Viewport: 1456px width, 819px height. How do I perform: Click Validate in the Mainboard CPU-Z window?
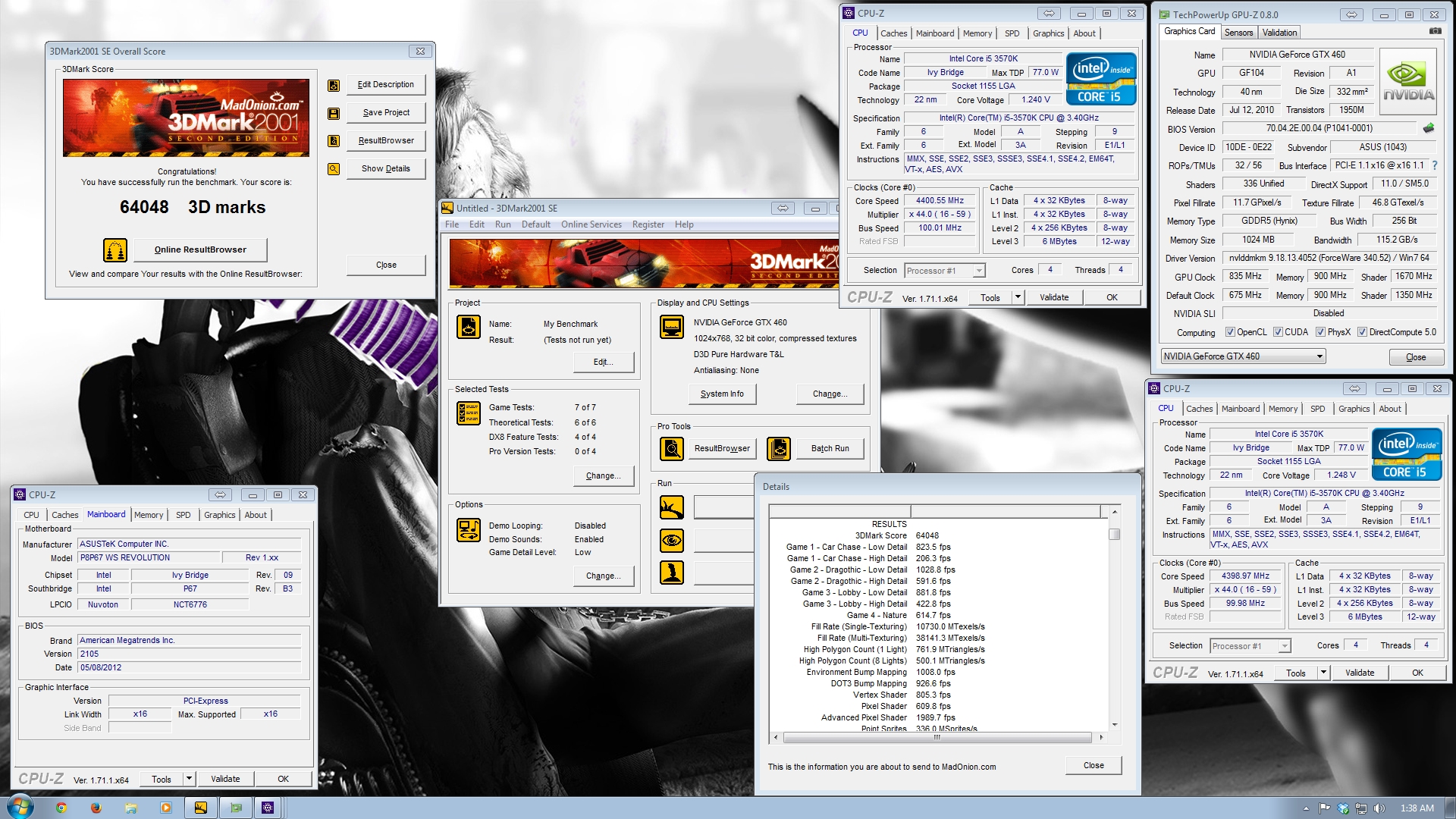click(225, 779)
